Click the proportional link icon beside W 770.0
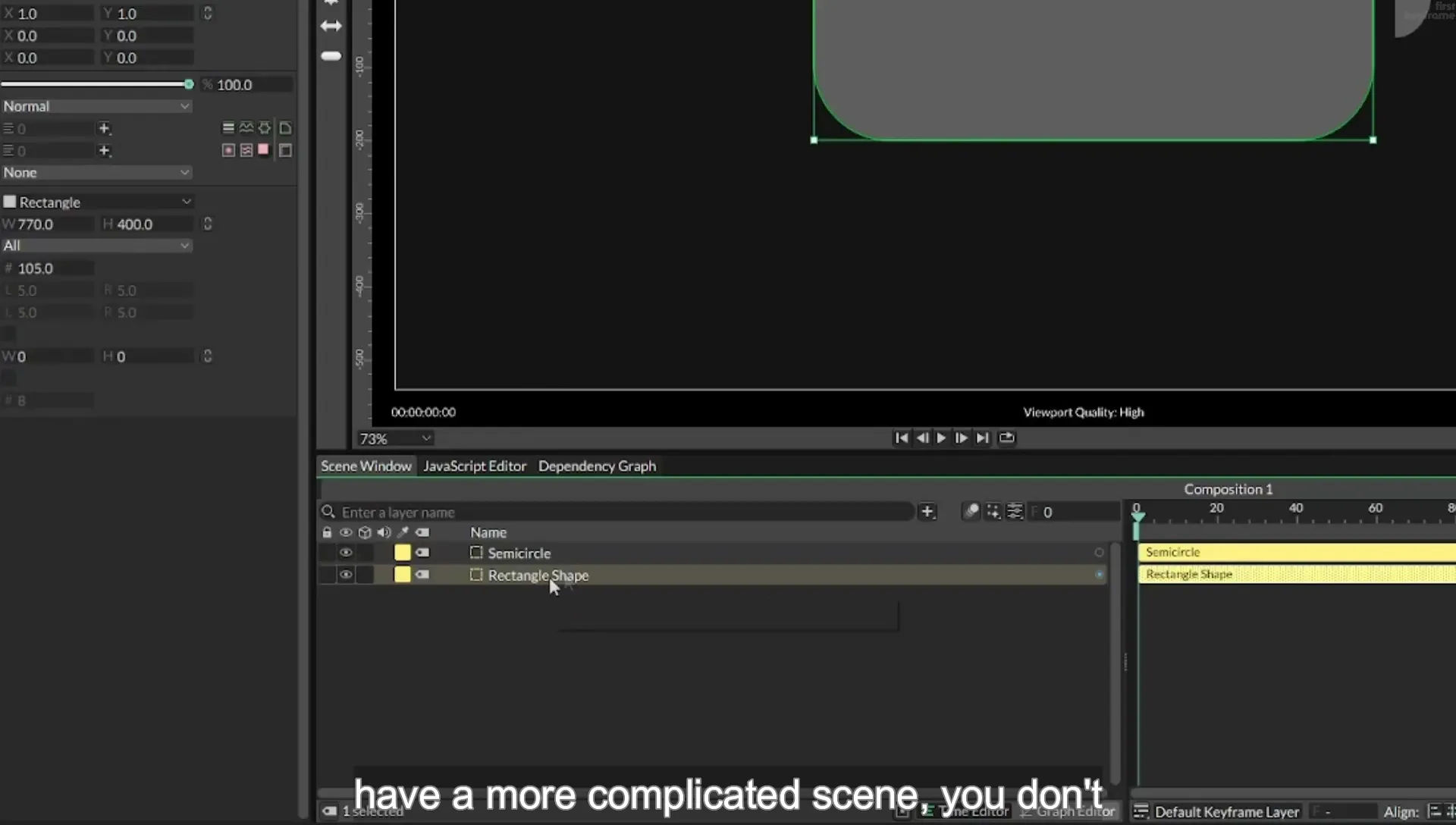Image resolution: width=1456 pixels, height=825 pixels. click(x=207, y=224)
